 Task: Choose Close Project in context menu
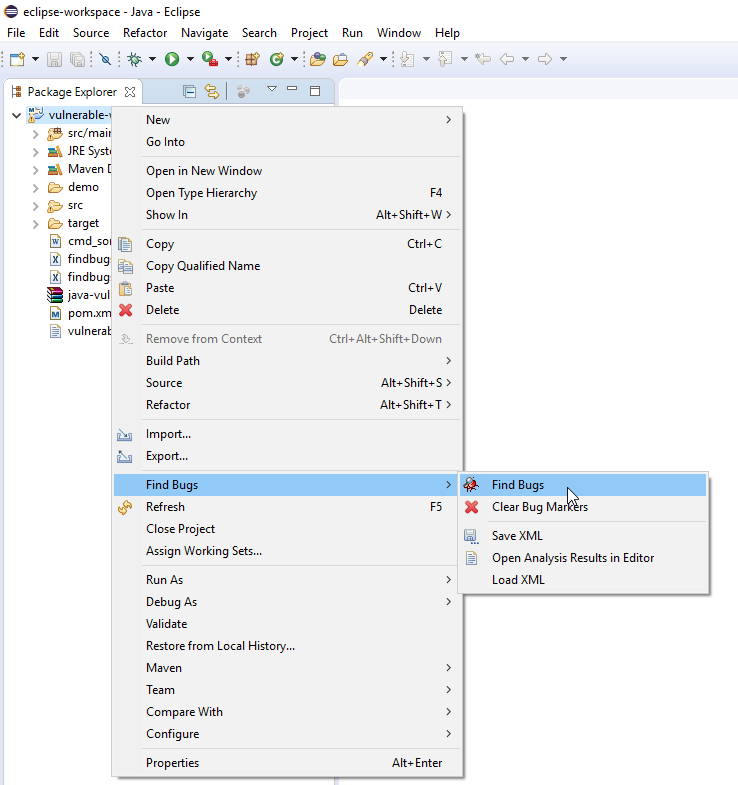(286, 529)
